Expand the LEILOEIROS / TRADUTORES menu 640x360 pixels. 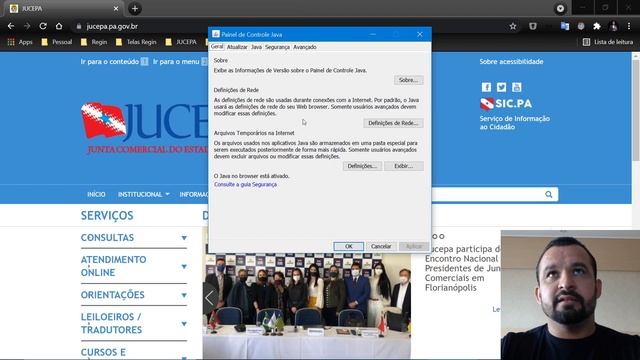[x=134, y=323]
